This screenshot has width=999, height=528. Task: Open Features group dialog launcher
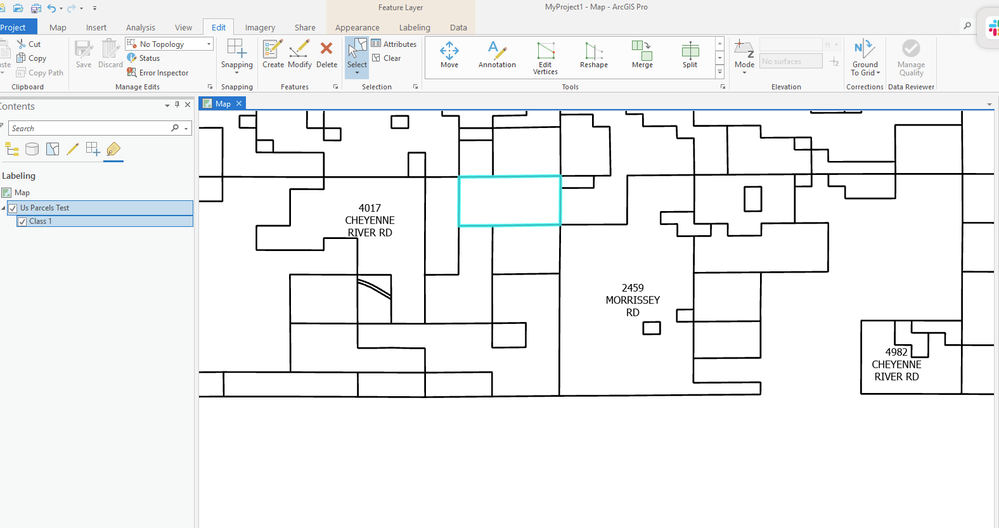coord(336,87)
